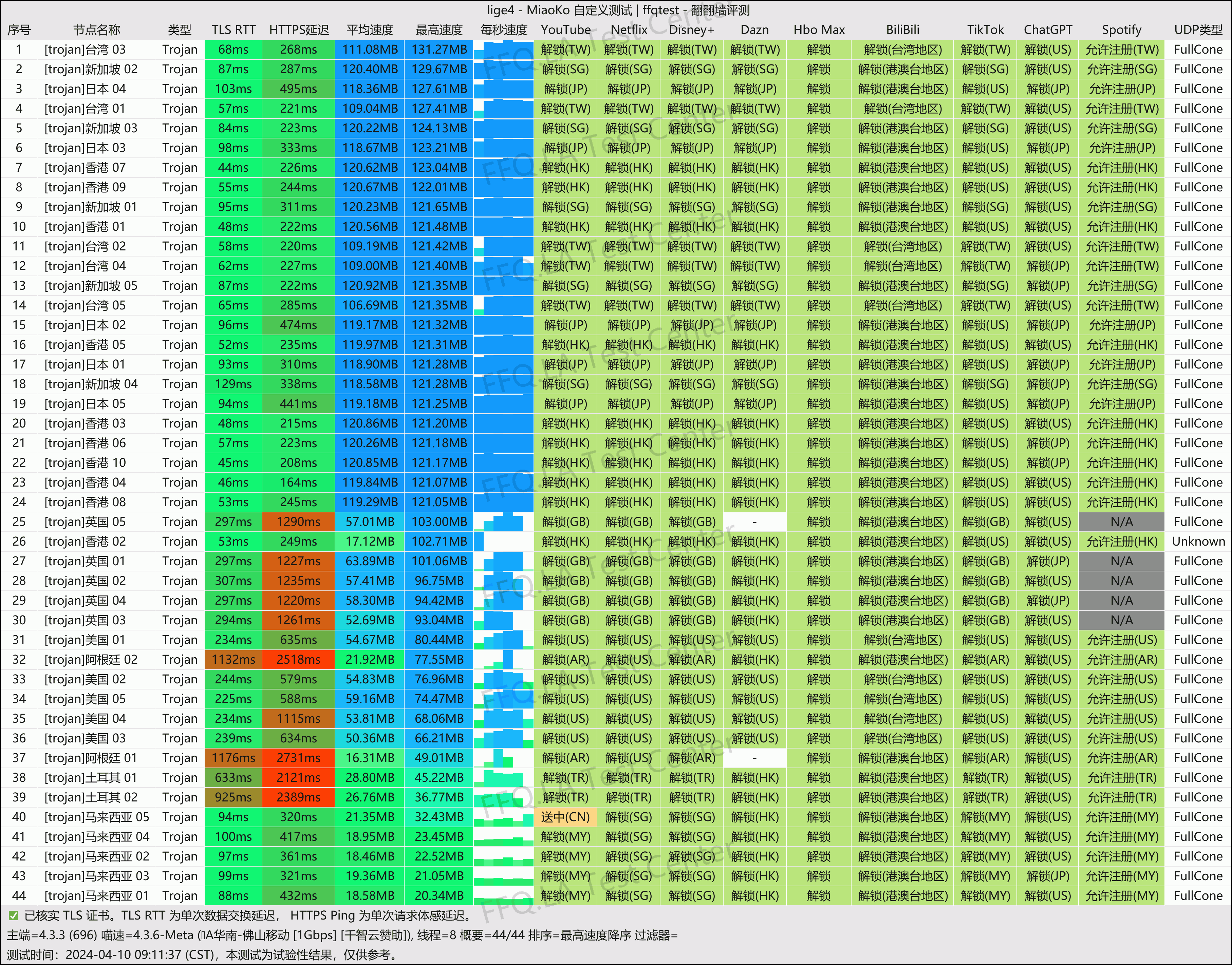Click the gray N/A Spotify cell for 英国 01

point(1121,562)
